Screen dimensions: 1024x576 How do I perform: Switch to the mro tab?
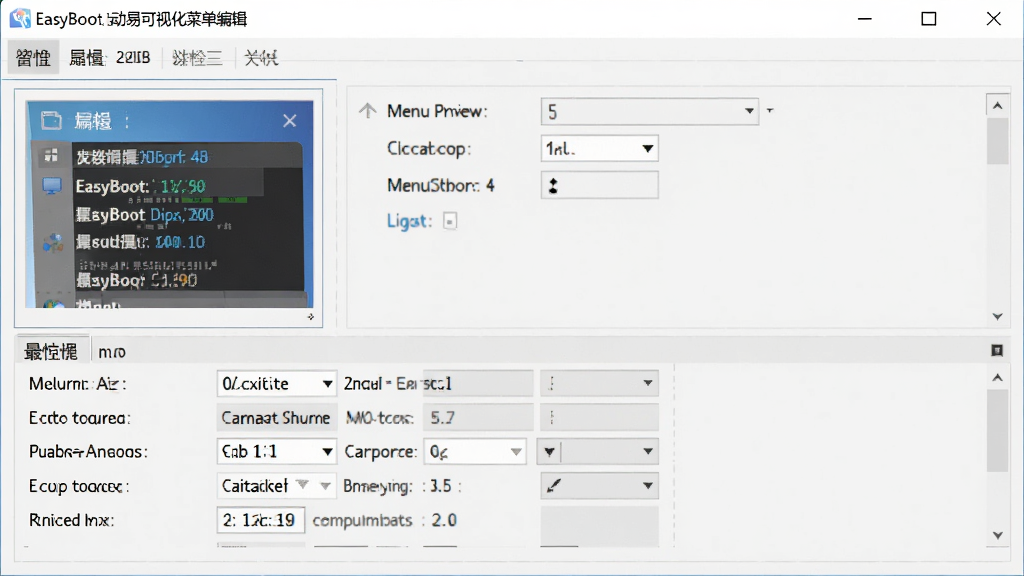112,352
